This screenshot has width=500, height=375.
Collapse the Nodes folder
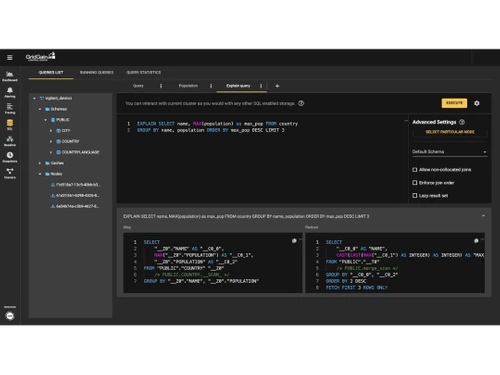[40, 174]
